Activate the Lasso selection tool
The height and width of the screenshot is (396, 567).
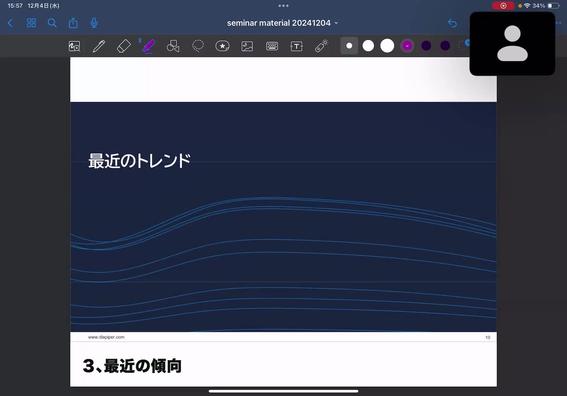[x=198, y=46]
